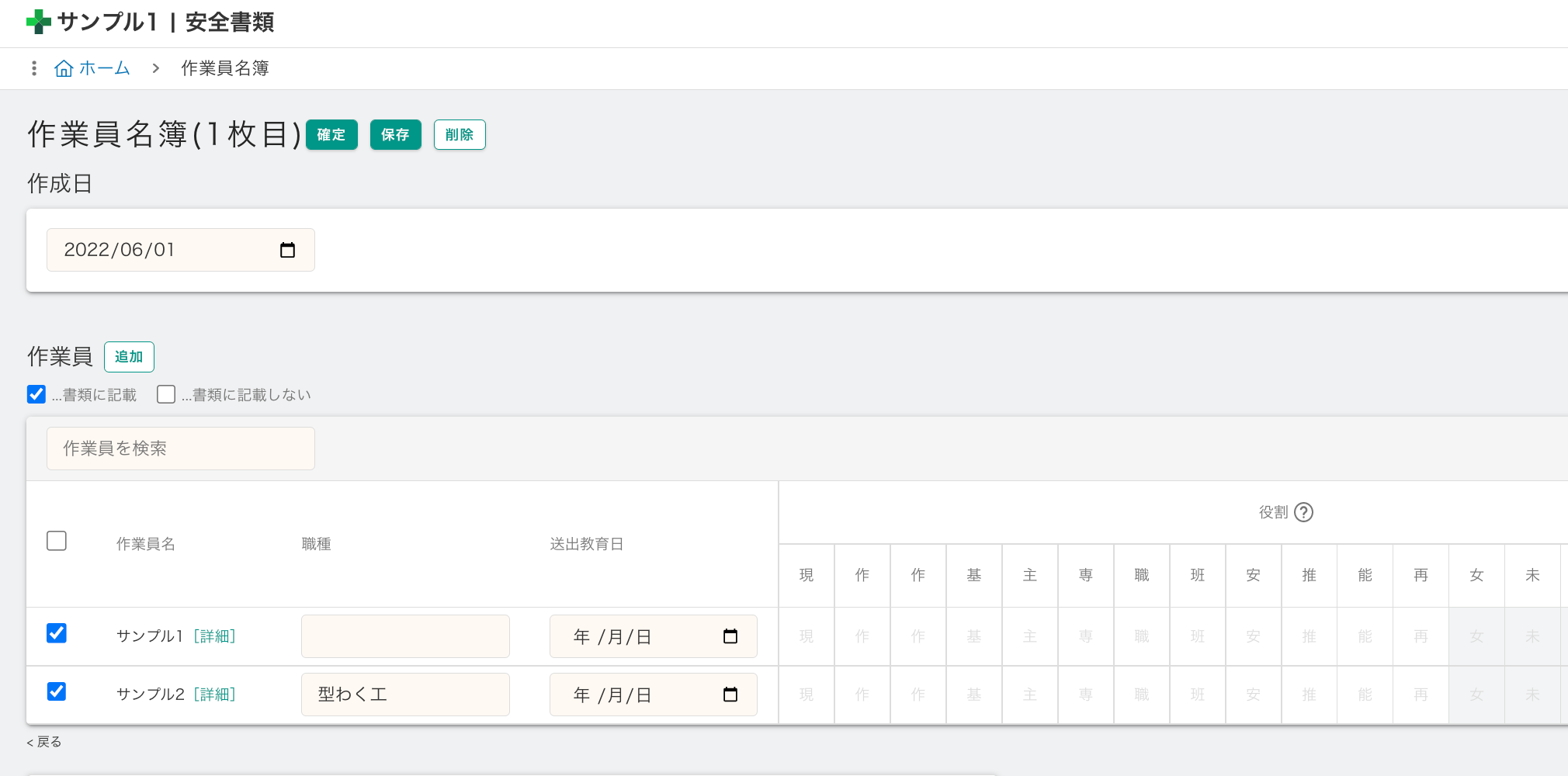Screen dimensions: 1568x776
Task: Toggle the select-all header checkbox
Action: point(57,541)
